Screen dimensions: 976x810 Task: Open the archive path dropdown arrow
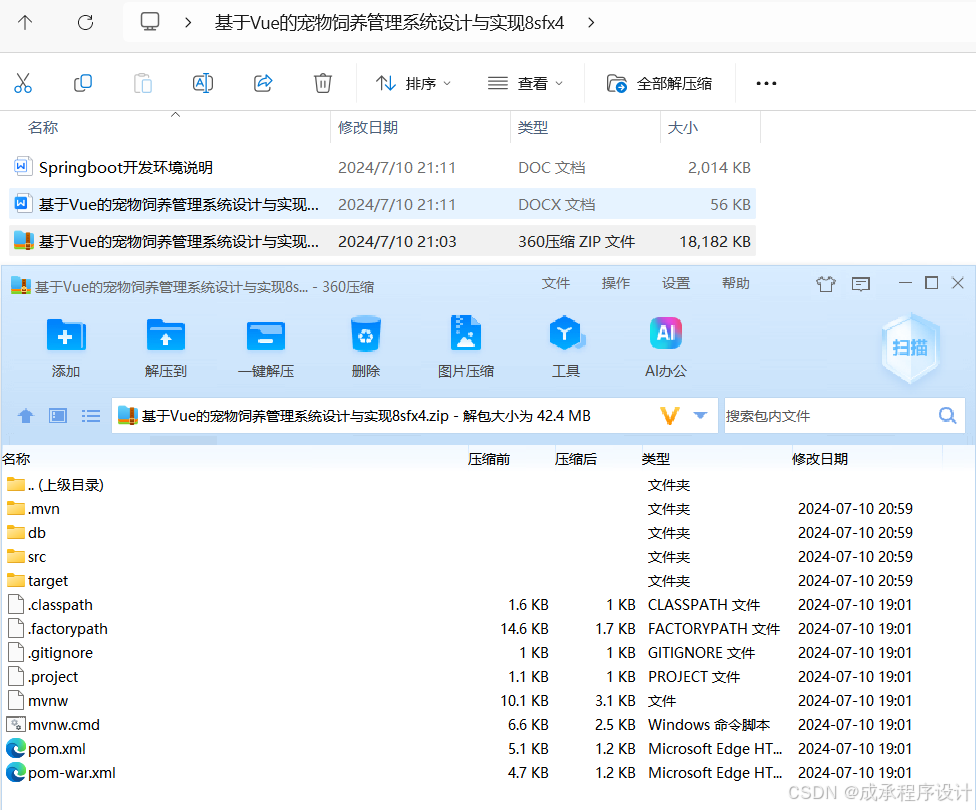[700, 415]
